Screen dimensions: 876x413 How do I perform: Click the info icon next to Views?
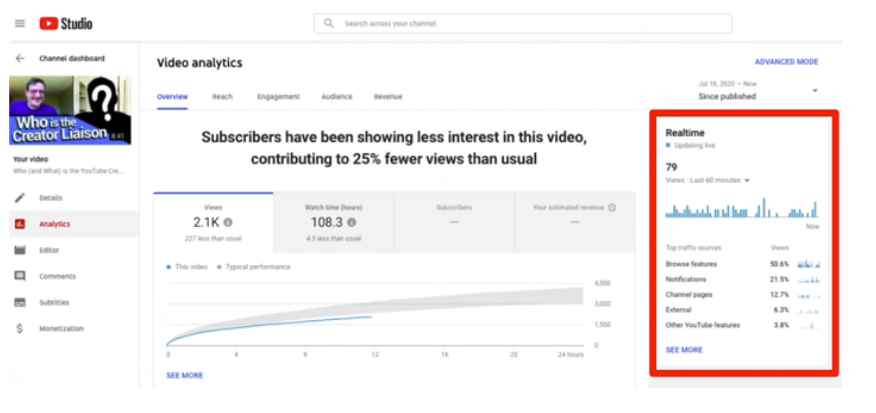click(228, 222)
